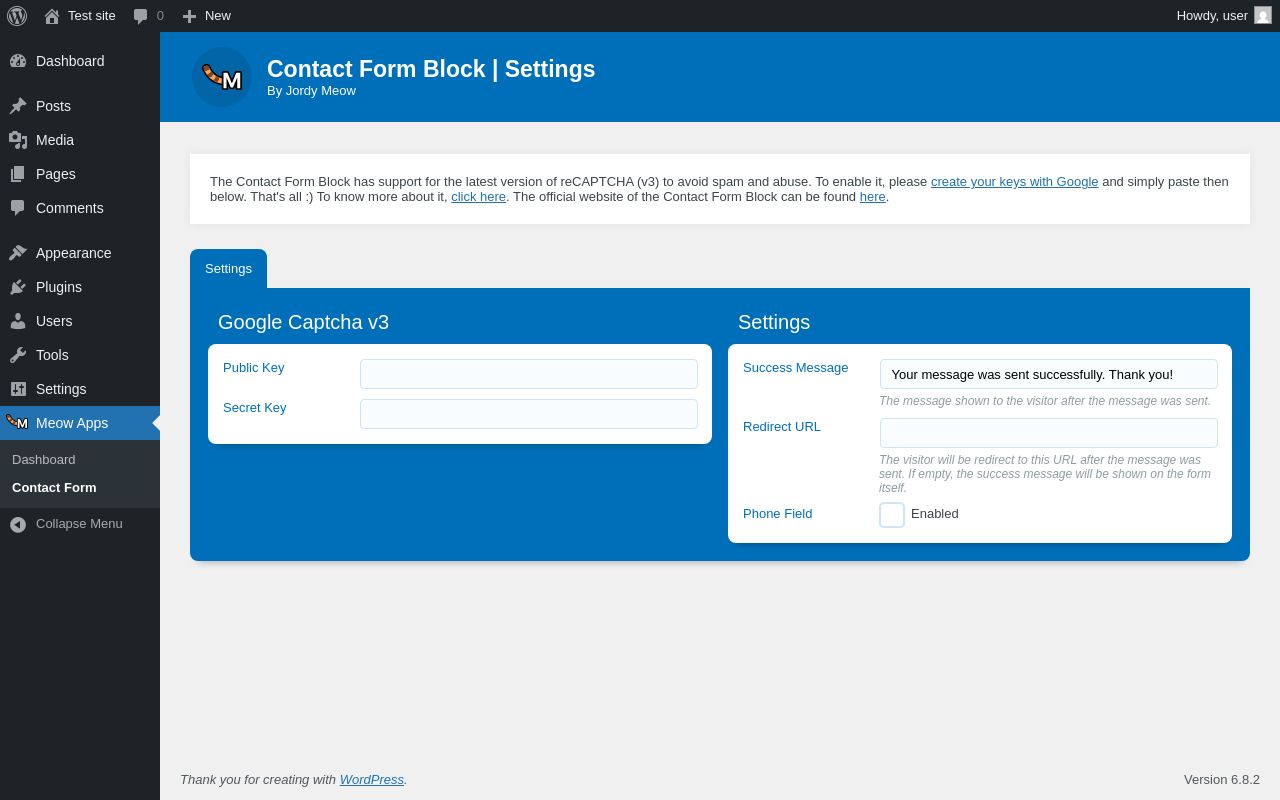Open the Appearance menu
This screenshot has height=800, width=1280.
click(73, 253)
